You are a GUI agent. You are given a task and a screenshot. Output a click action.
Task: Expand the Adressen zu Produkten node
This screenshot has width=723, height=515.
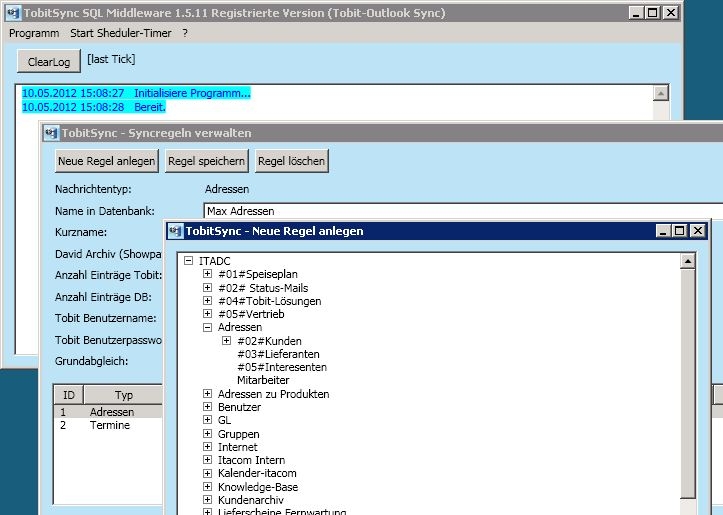(x=207, y=394)
